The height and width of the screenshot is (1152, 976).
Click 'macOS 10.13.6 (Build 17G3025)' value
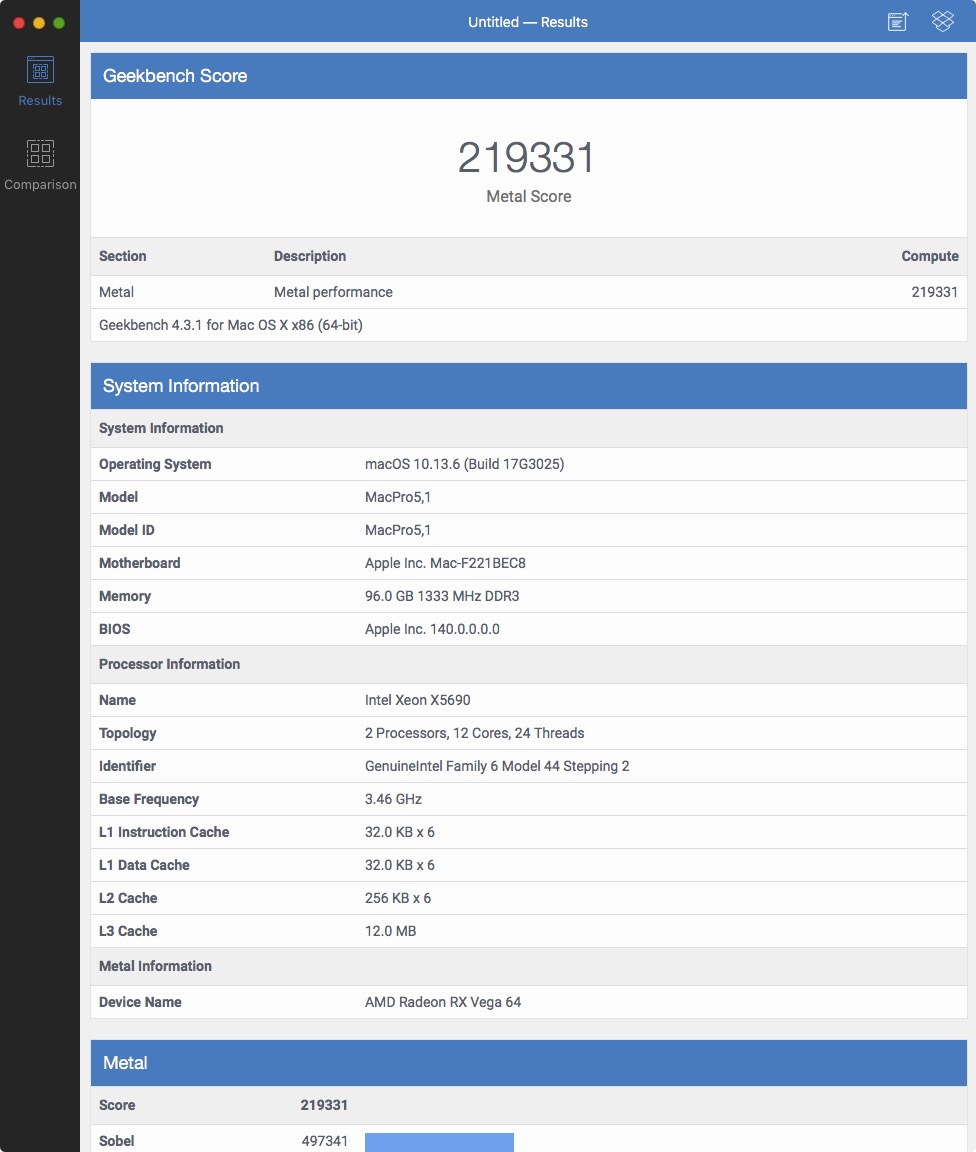464,464
